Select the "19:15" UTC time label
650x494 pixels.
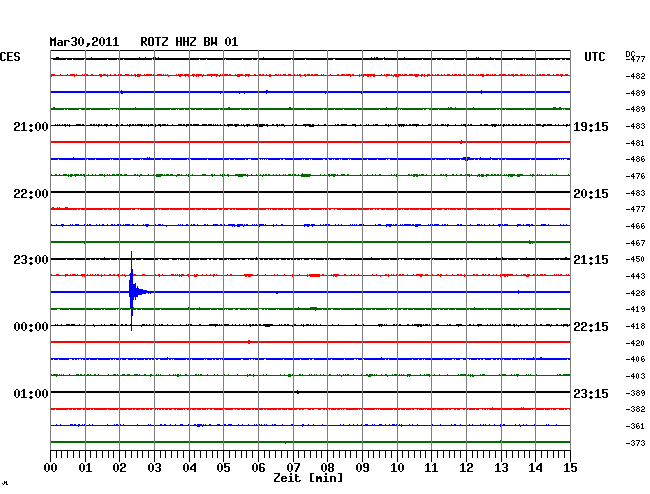coord(591,127)
